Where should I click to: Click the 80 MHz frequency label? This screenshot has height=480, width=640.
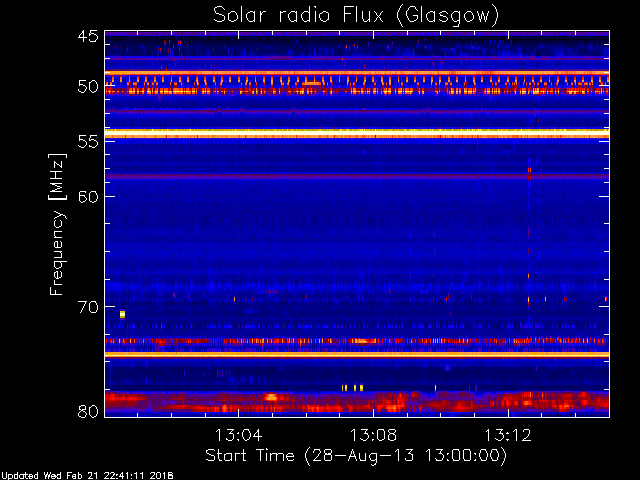(88, 411)
